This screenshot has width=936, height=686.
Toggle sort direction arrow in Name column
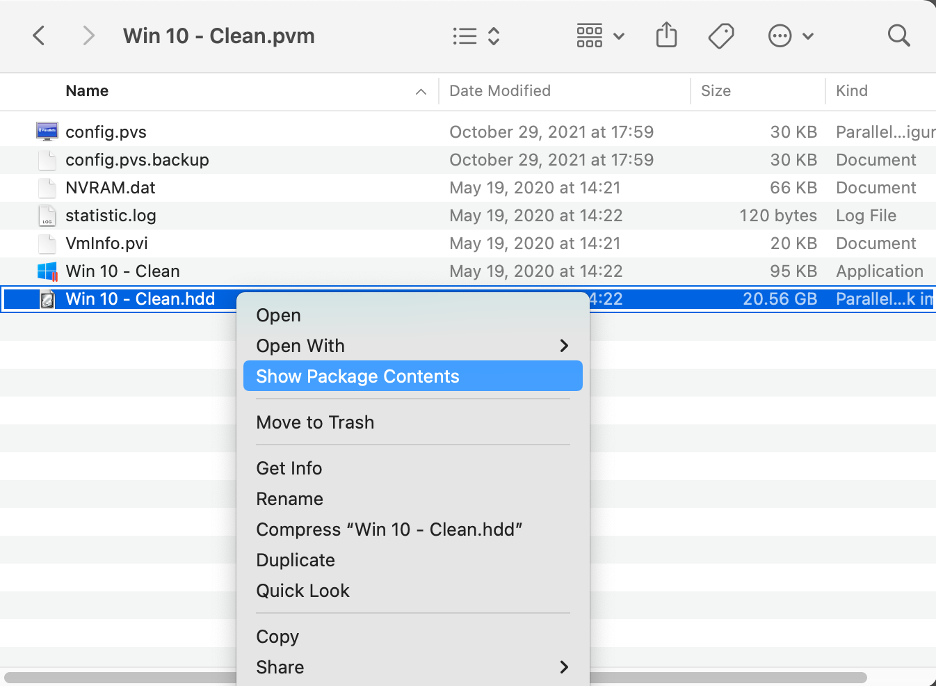point(421,91)
